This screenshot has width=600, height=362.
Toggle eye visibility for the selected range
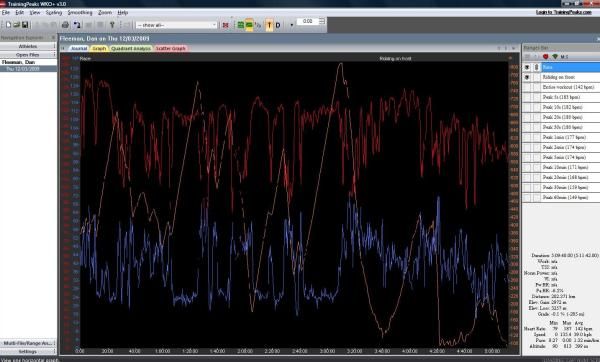click(527, 67)
